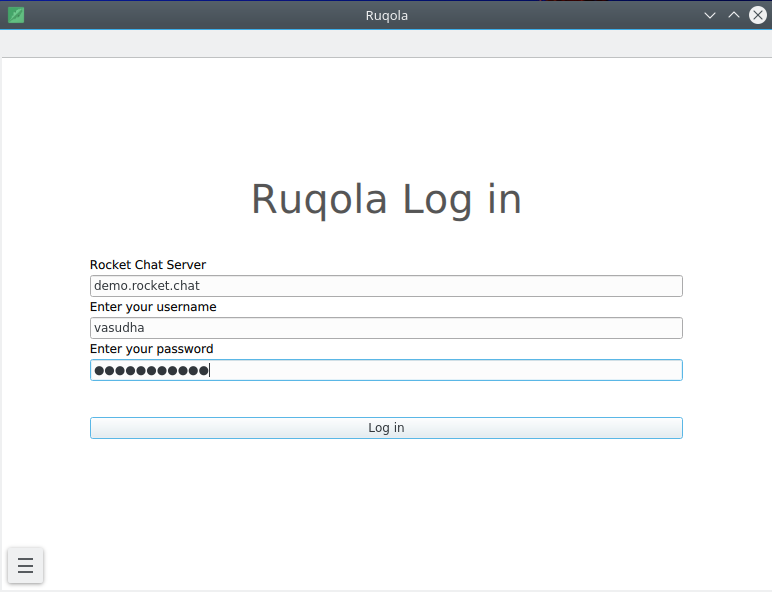Minimize the Ruqola window
The image size is (772, 592).
tap(710, 15)
